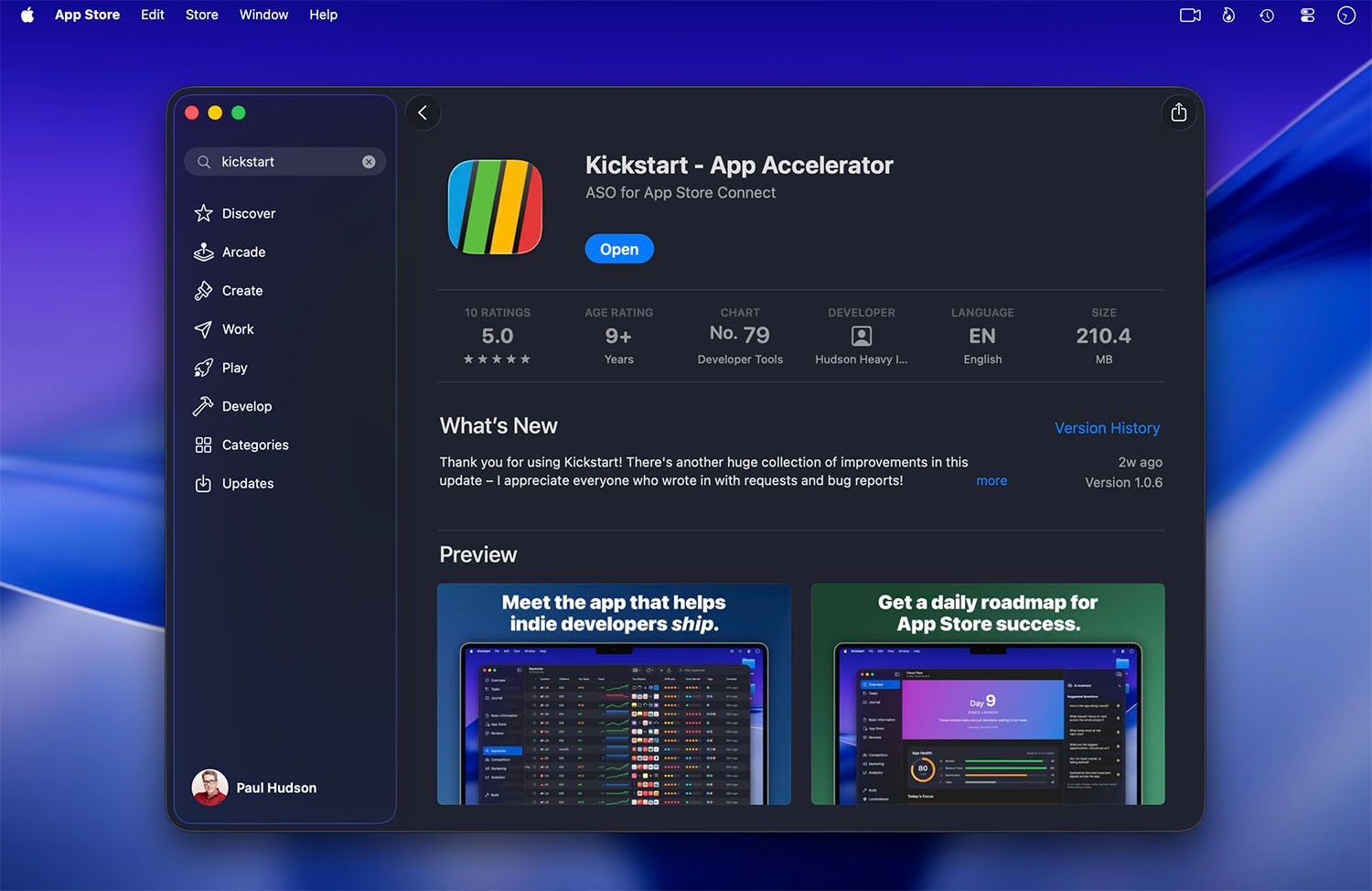The width and height of the screenshot is (1372, 891).
Task: Click the 9+ age rating
Action: pos(618,336)
